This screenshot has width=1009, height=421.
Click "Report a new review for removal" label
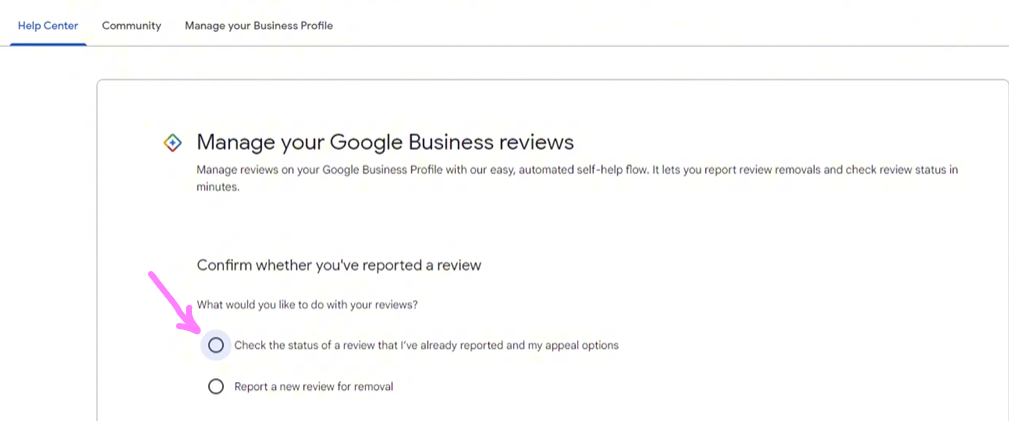313,386
